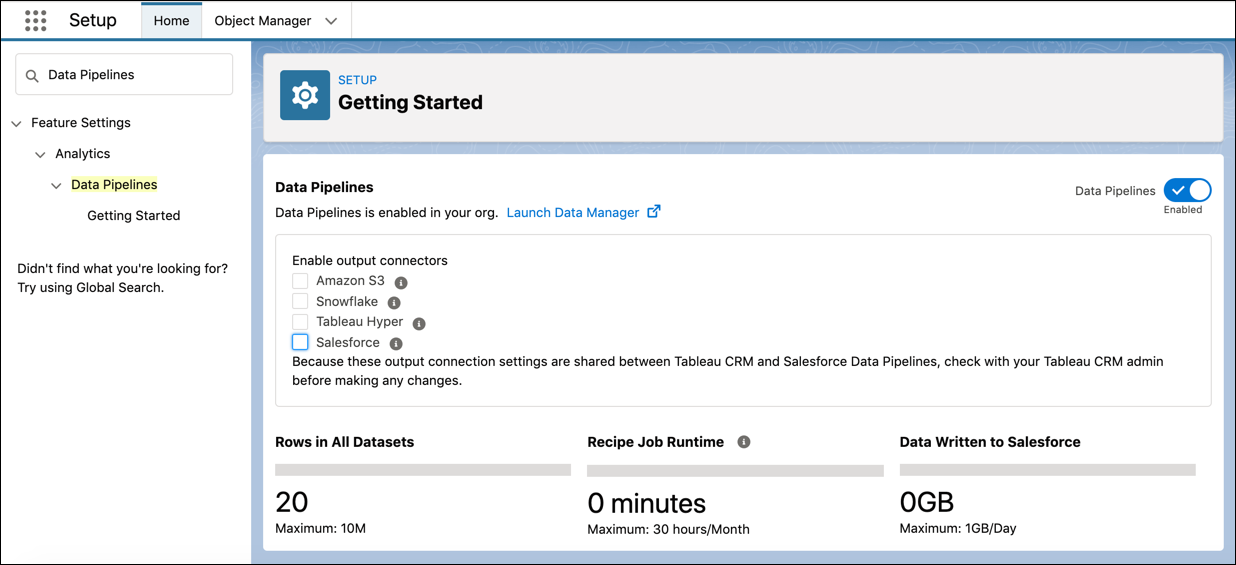1236x565 pixels.
Task: Click the SETUP breadcrumb label
Action: click(x=357, y=80)
